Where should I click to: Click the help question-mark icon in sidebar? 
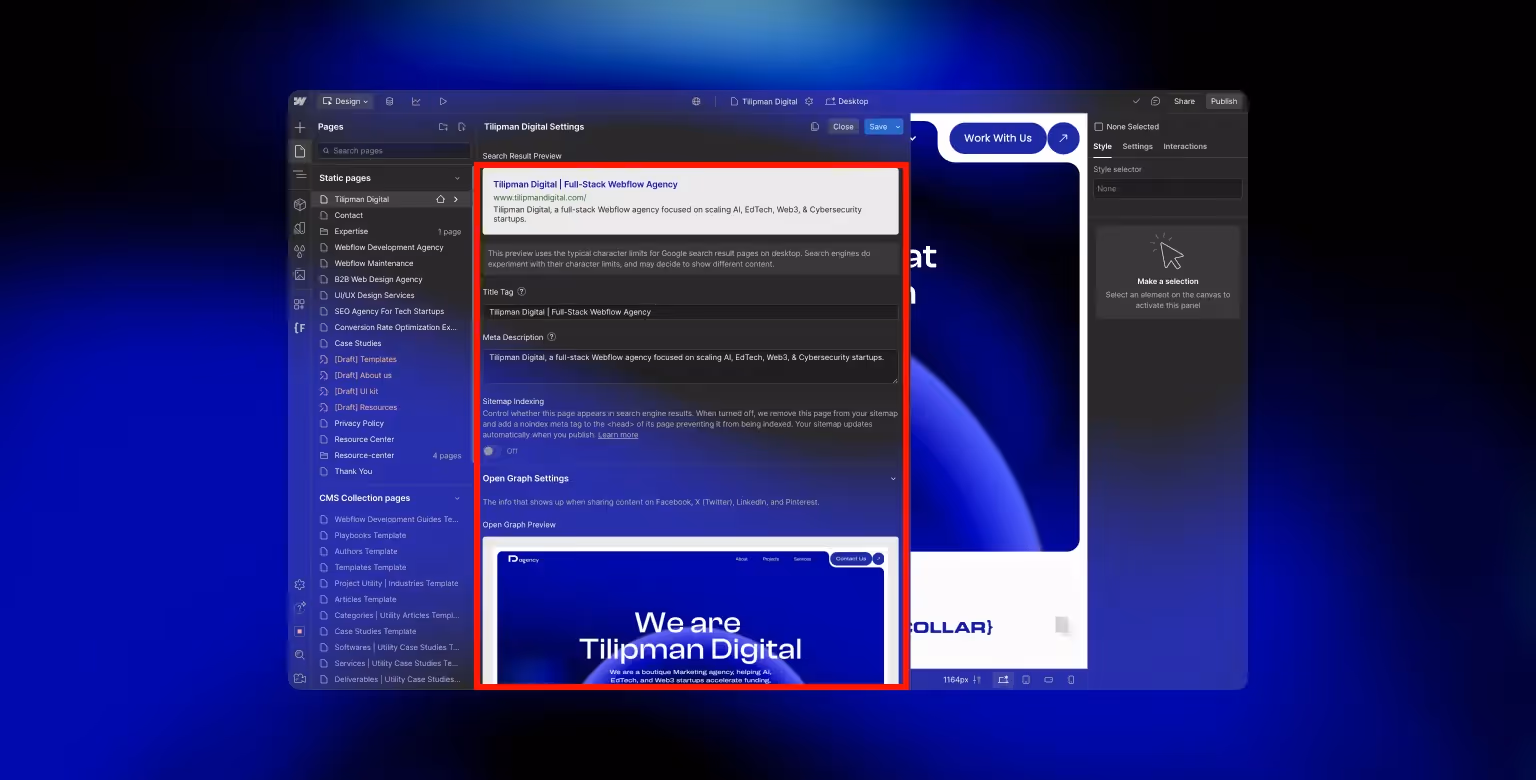click(x=299, y=608)
